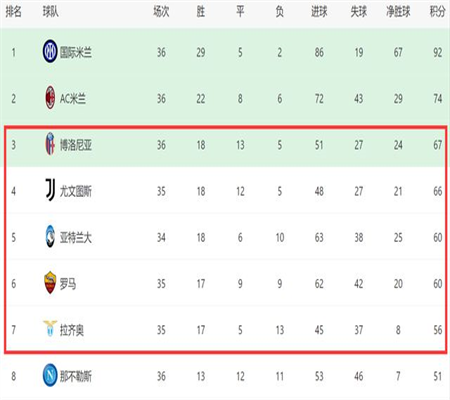450x400 pixels.
Task: Click the Bologna club crest
Action: point(50,144)
